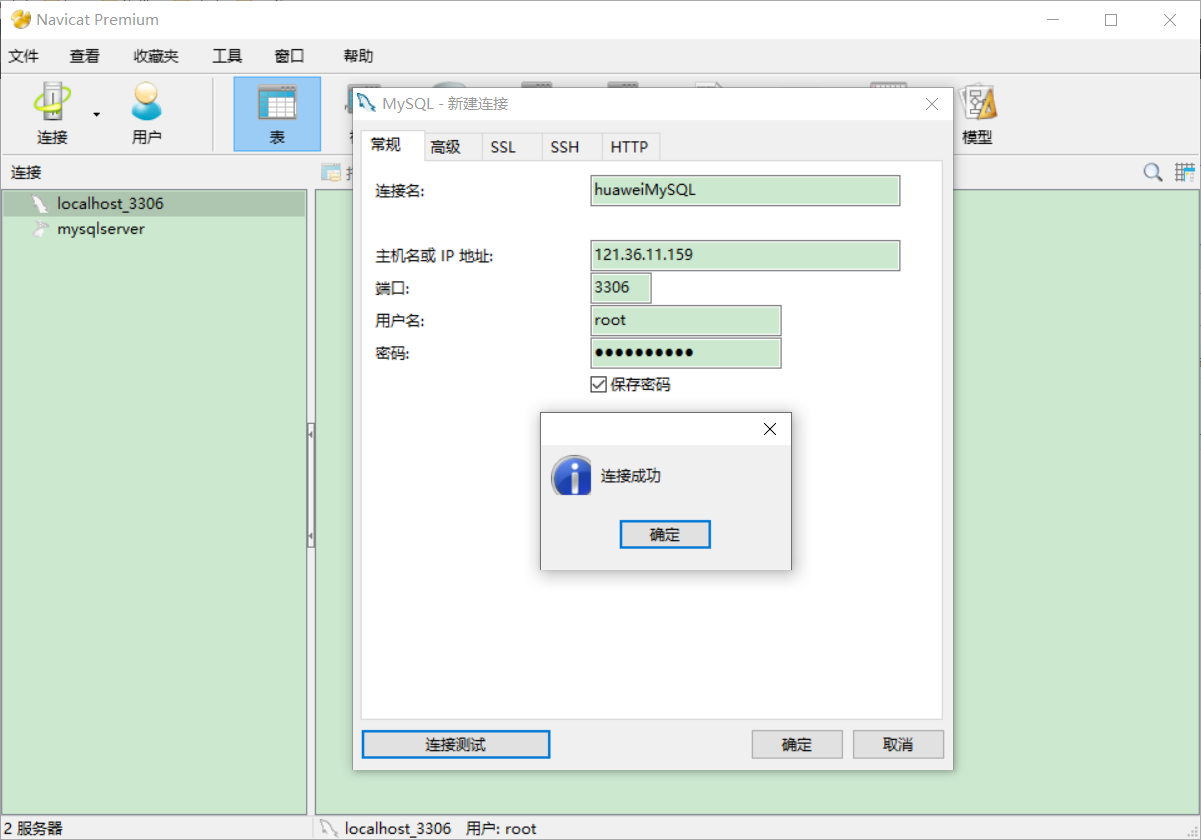Open the dropdown arrow beside 连接

pos(97,114)
